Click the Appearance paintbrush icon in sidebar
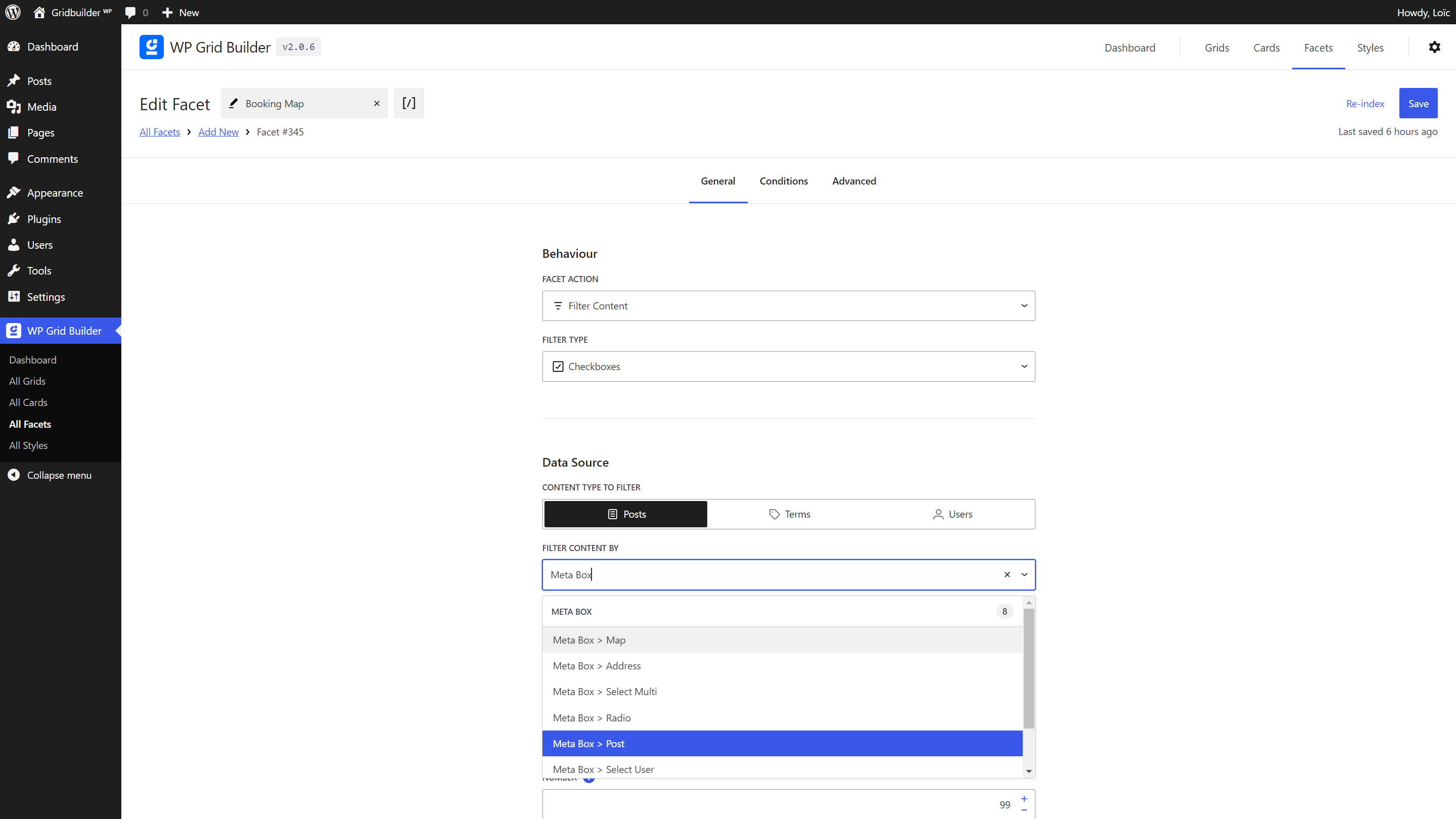This screenshot has width=1456, height=819. [x=14, y=192]
